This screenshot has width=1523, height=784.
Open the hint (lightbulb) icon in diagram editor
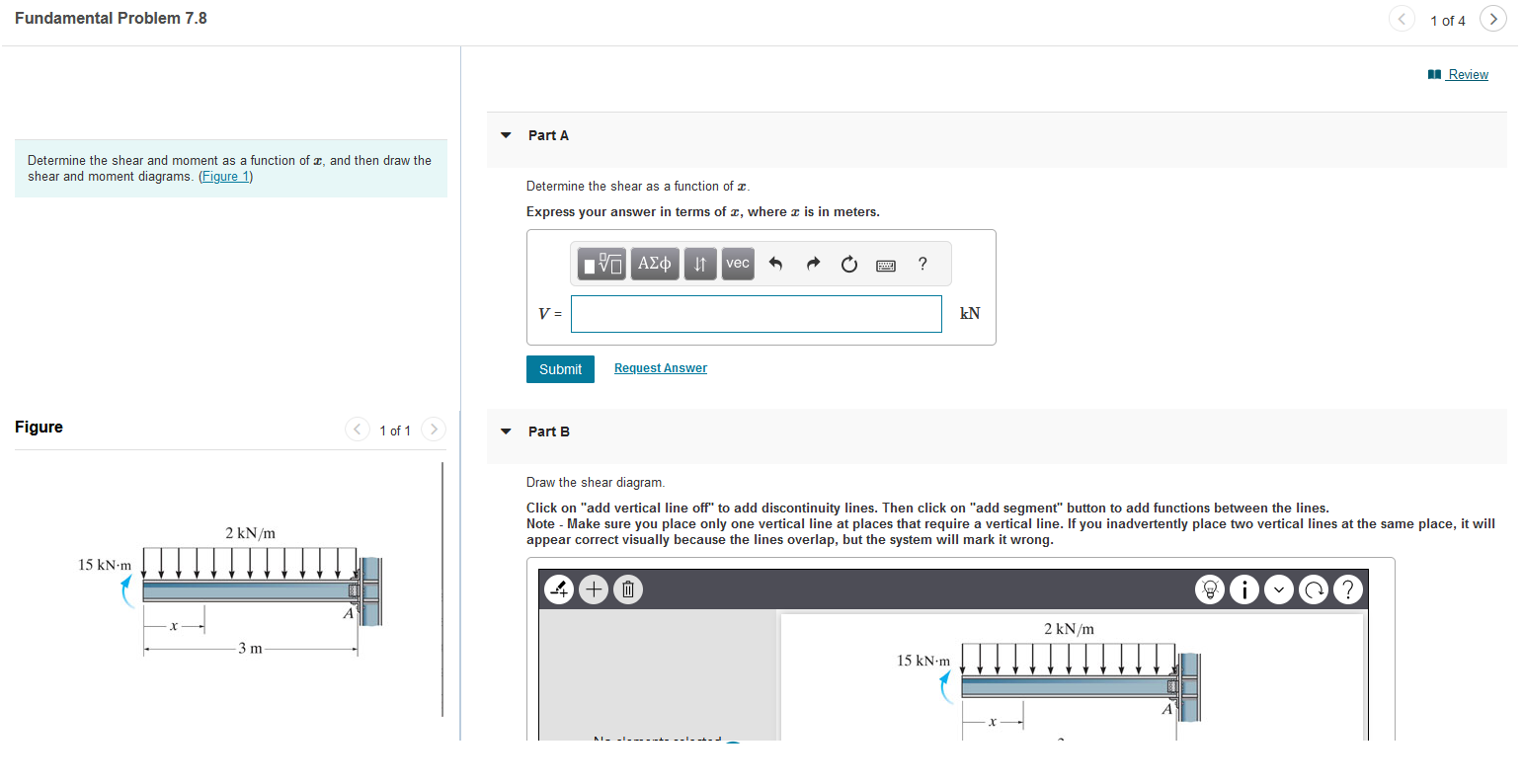(x=1210, y=589)
